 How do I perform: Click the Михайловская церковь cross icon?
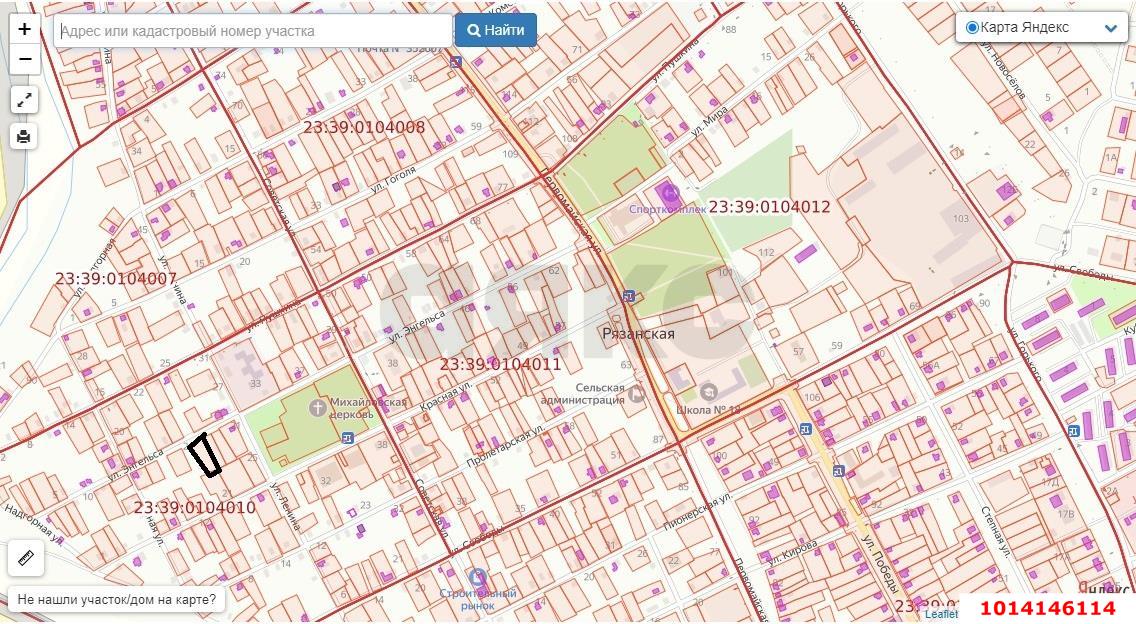(x=317, y=407)
